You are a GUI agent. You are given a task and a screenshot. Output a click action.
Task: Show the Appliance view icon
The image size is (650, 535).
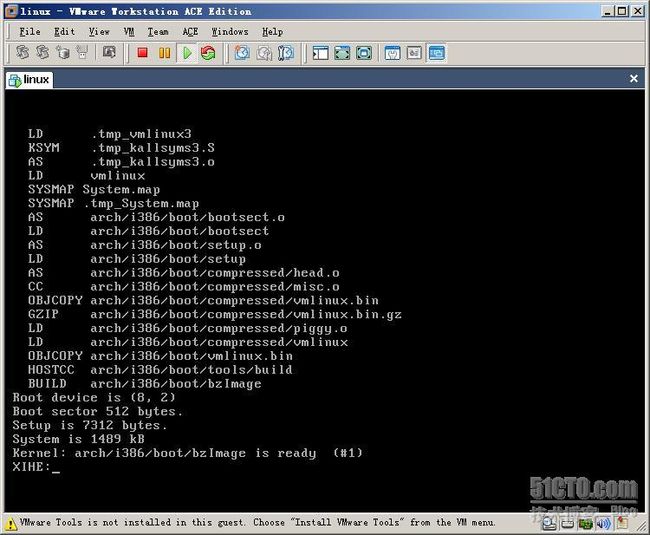414,53
